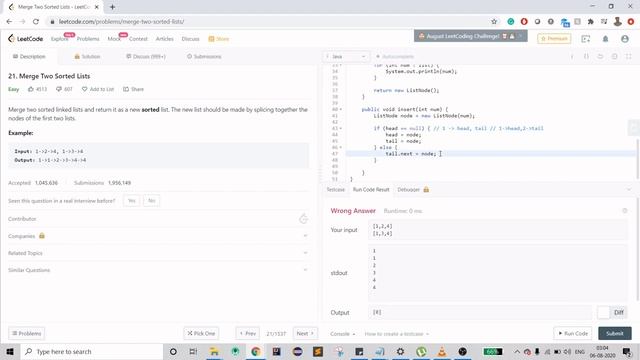The image size is (640, 360).
Task: Go to the Next problem
Action: pos(305,333)
